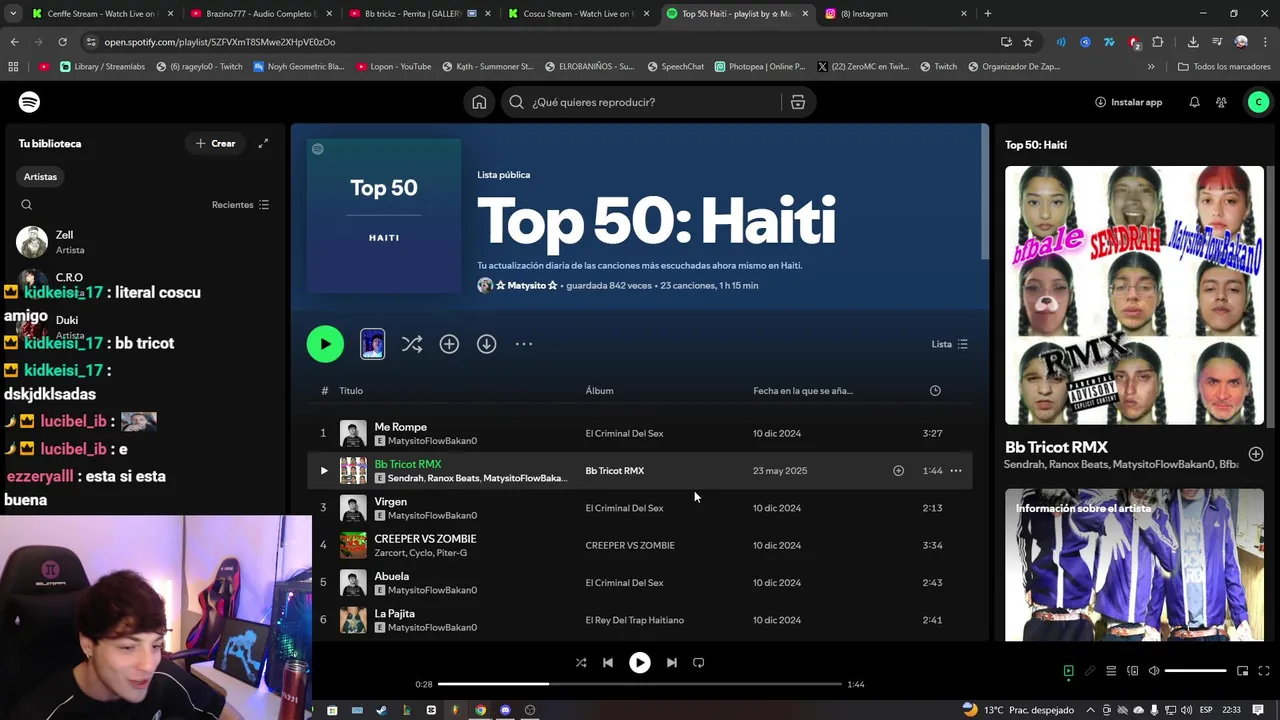
Task: Click the Top 50 Haiti cover image
Action: click(384, 216)
